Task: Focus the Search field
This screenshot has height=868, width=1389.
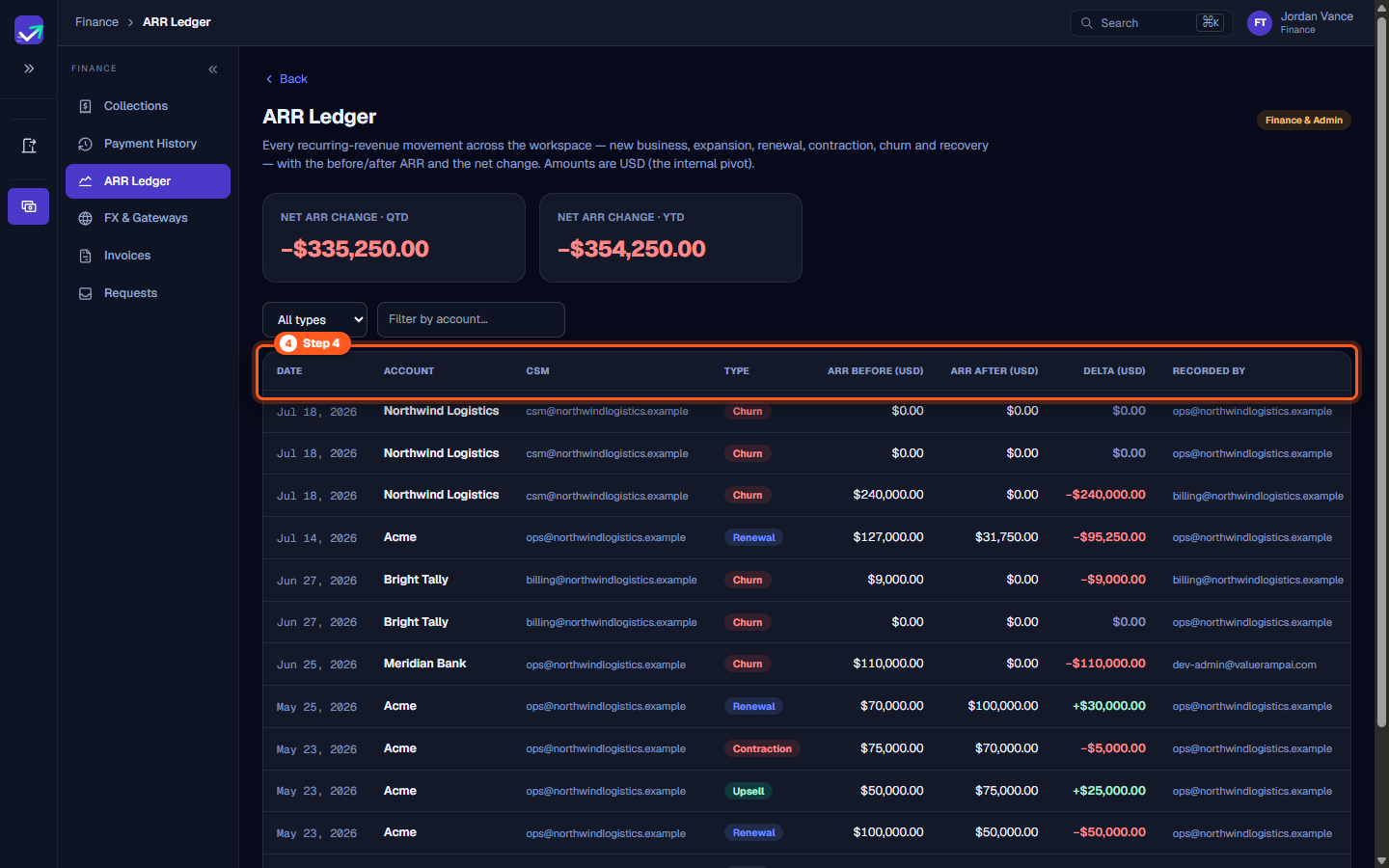Action: coord(1151,23)
